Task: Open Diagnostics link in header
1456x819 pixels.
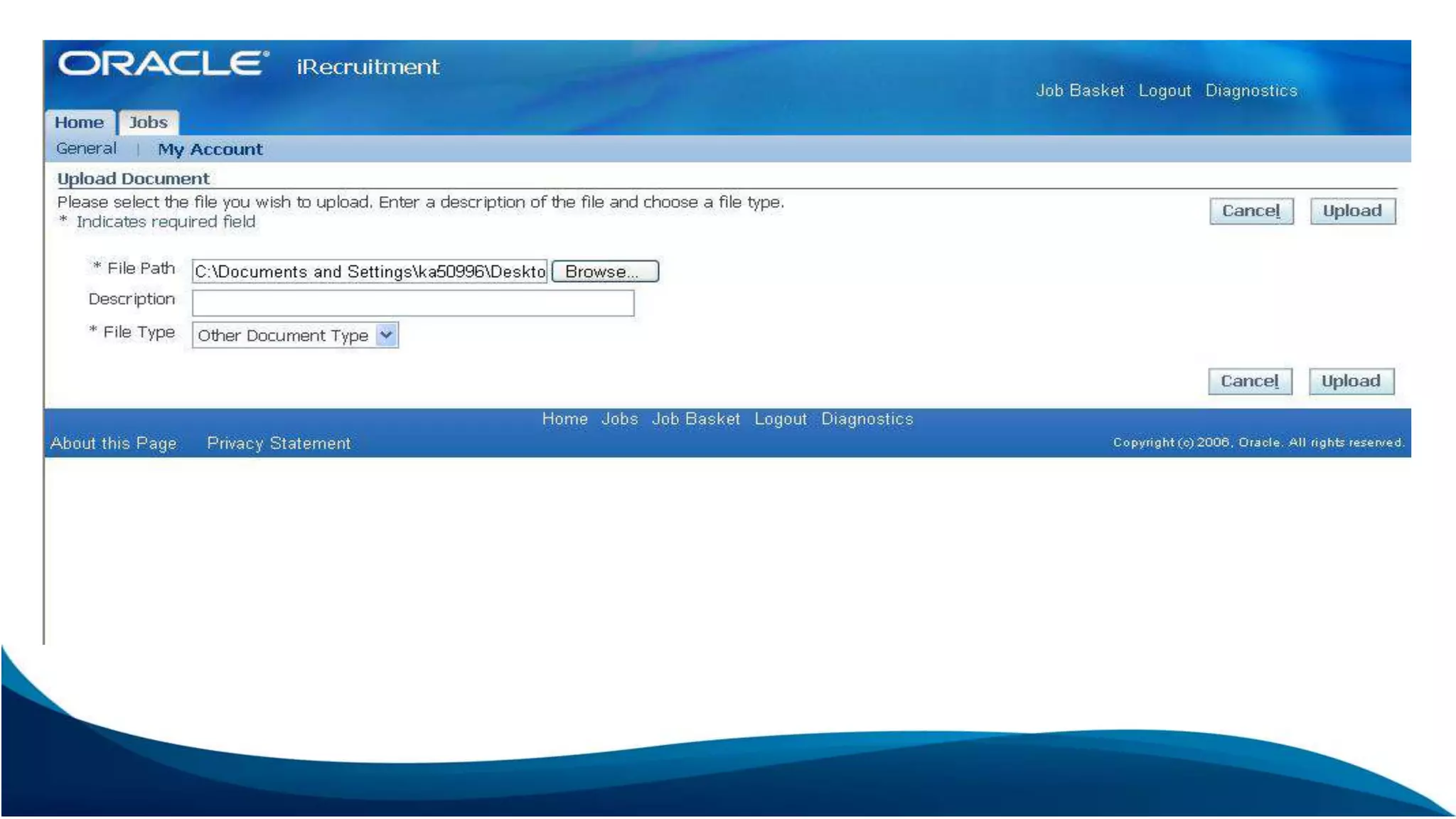Action: click(1251, 91)
